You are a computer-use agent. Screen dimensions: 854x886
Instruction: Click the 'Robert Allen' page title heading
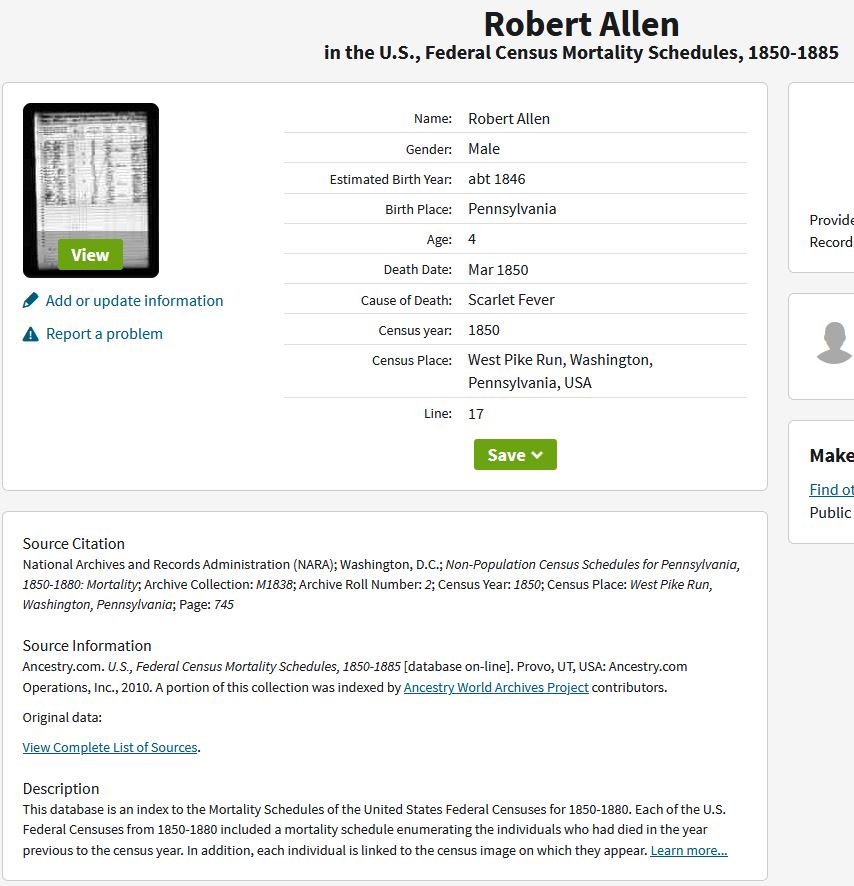581,24
